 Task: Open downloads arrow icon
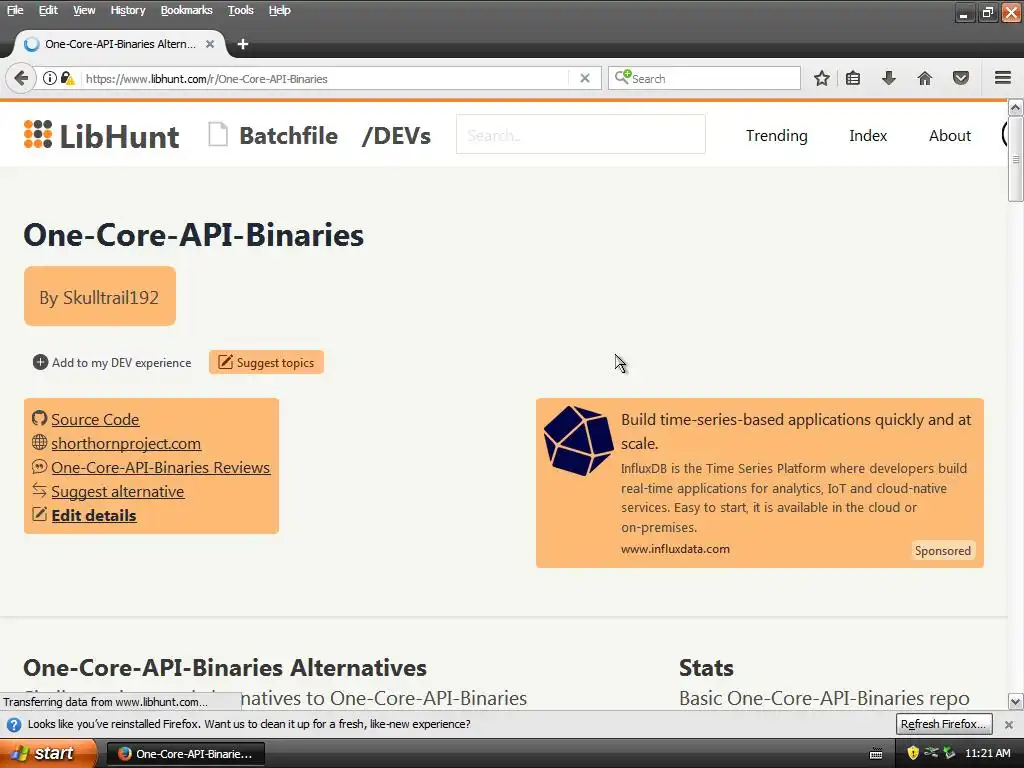pos(889,78)
